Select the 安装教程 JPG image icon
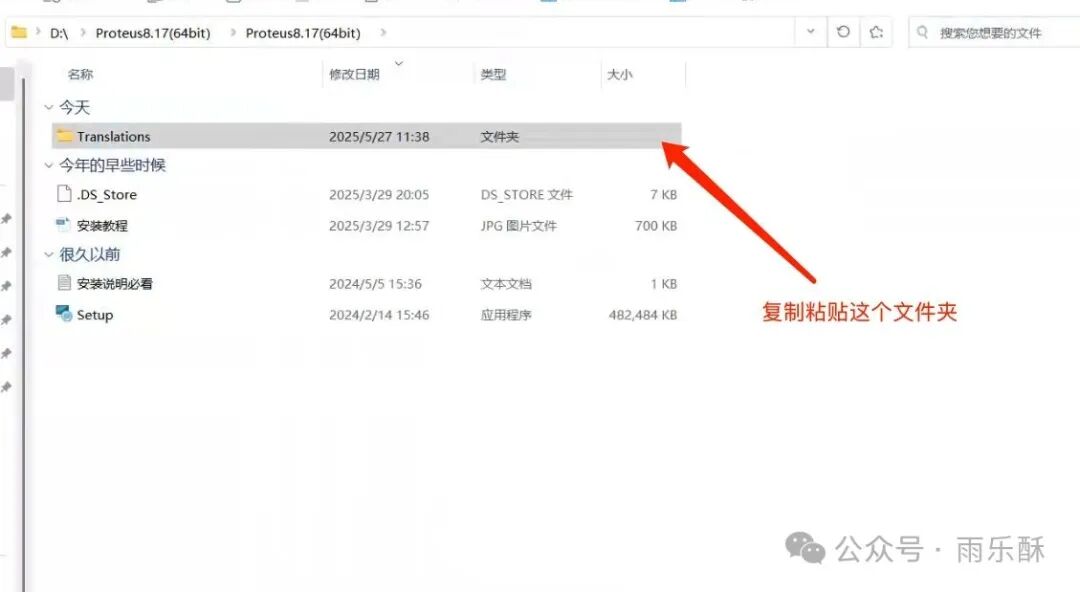This screenshot has width=1080, height=592. point(65,225)
